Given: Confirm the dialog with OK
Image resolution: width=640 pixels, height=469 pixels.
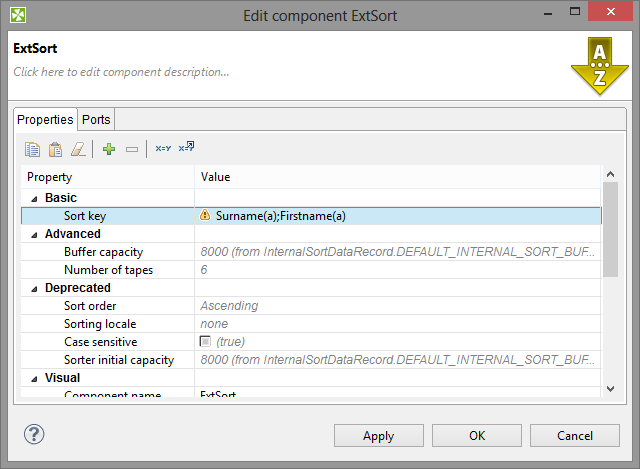Looking at the screenshot, I should click(477, 436).
